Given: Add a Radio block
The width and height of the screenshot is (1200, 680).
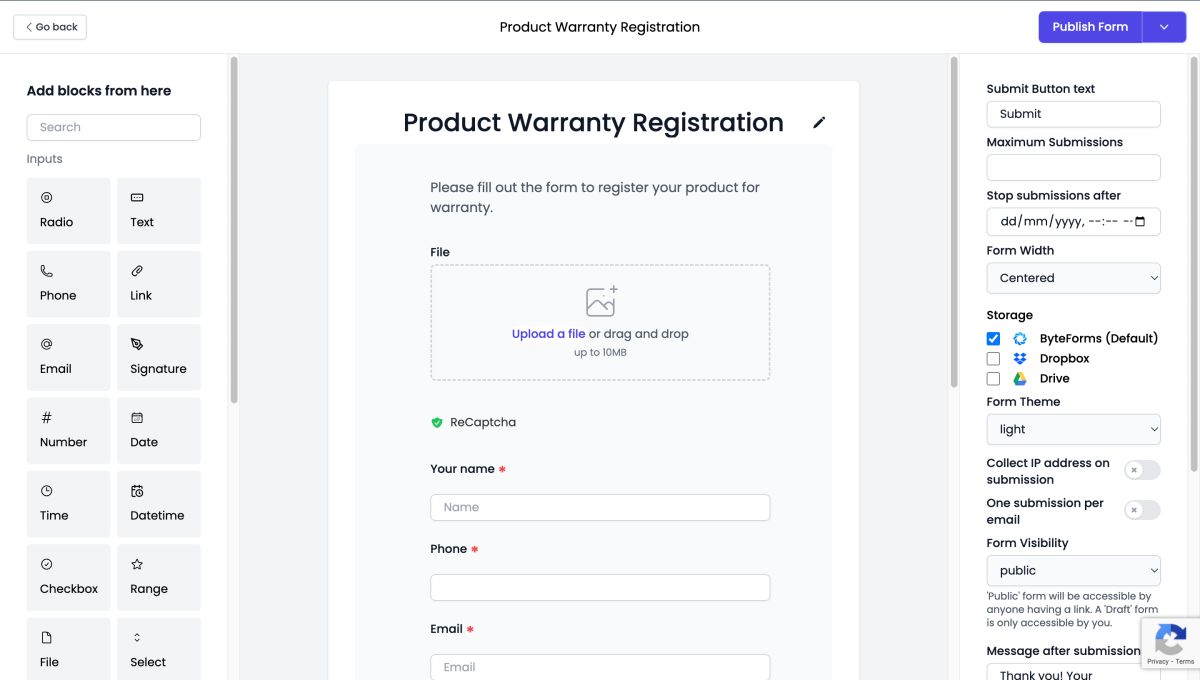Looking at the screenshot, I should 69,211.
